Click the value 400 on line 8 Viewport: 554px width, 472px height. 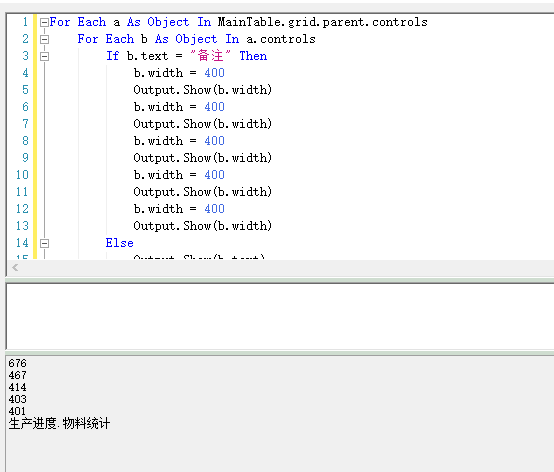click(x=214, y=141)
